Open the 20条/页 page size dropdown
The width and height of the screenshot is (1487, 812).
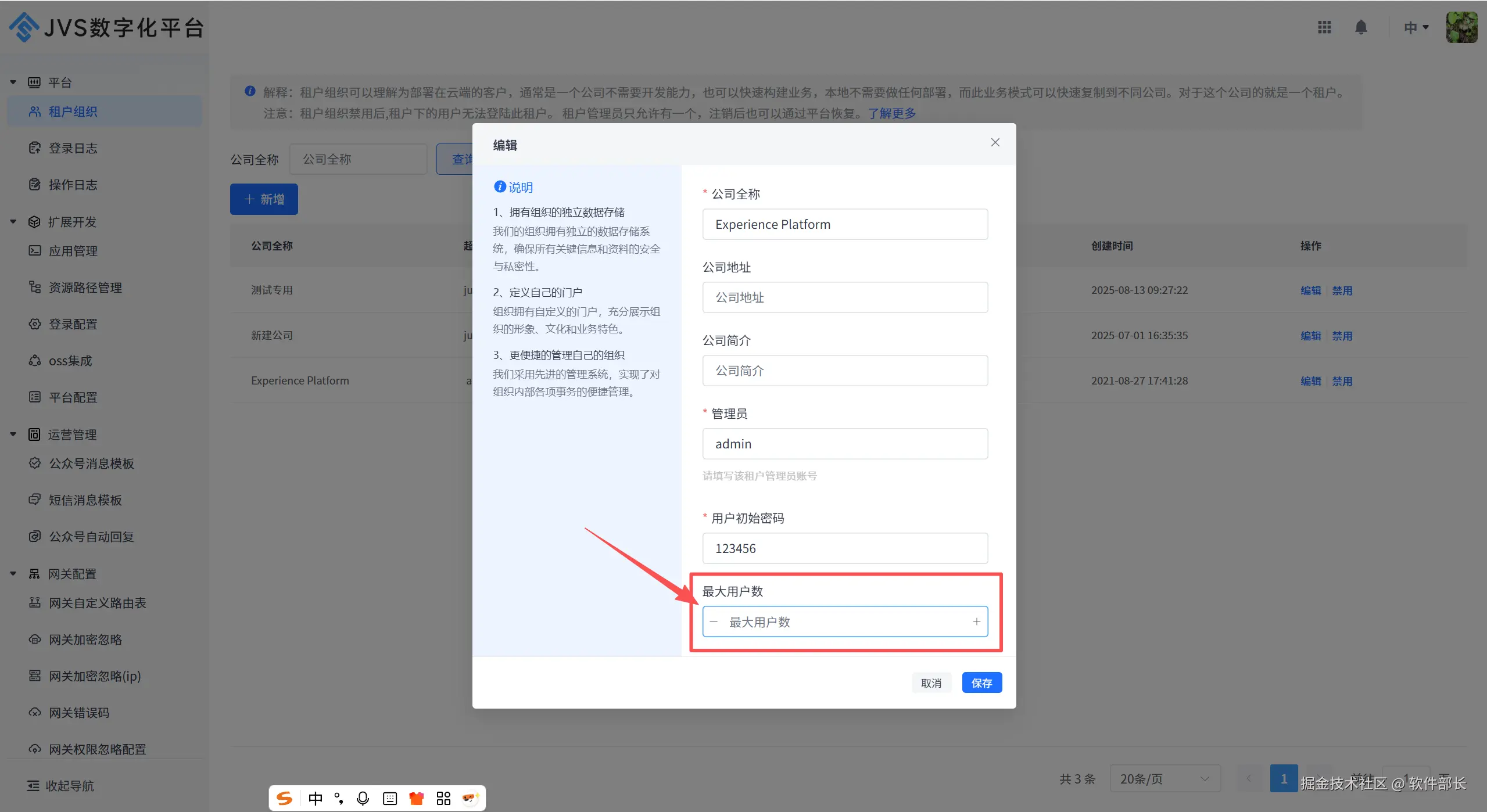click(x=1164, y=779)
